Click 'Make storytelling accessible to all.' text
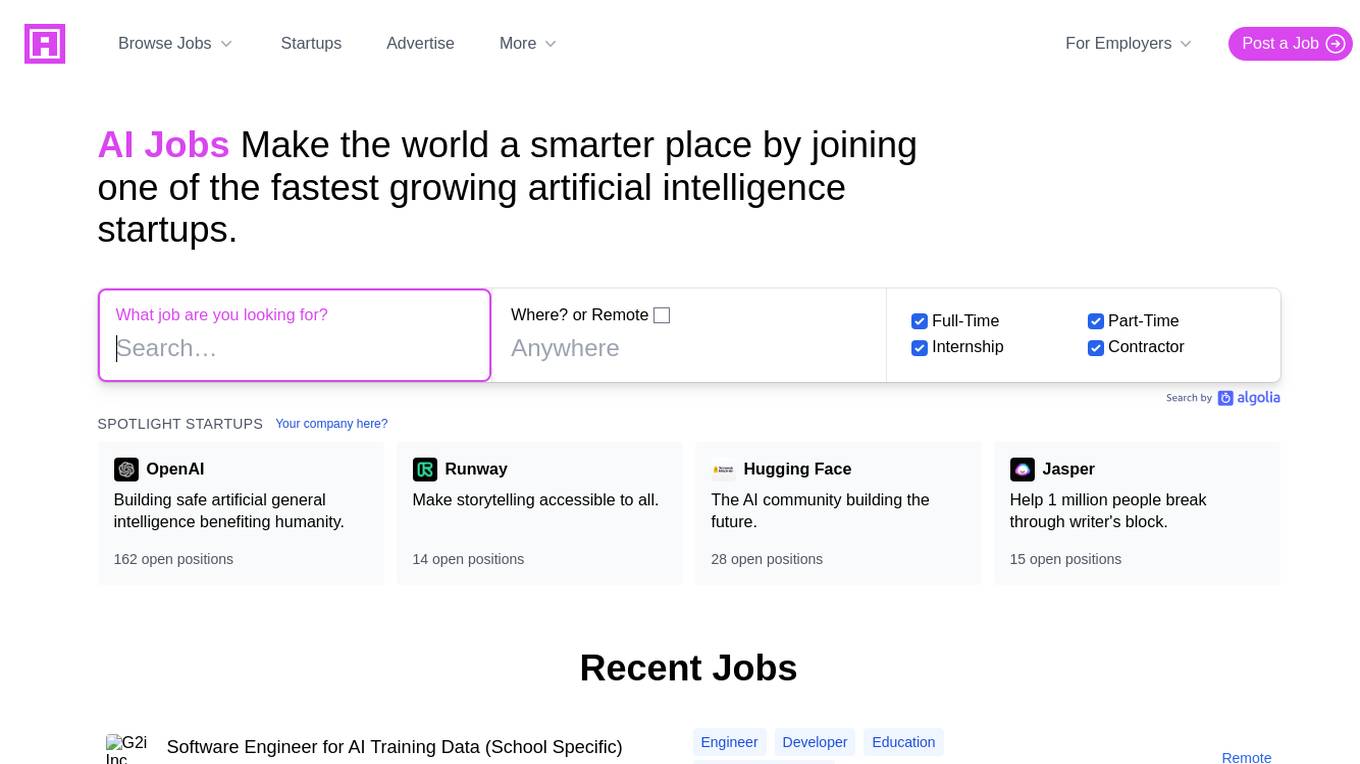 pos(535,500)
